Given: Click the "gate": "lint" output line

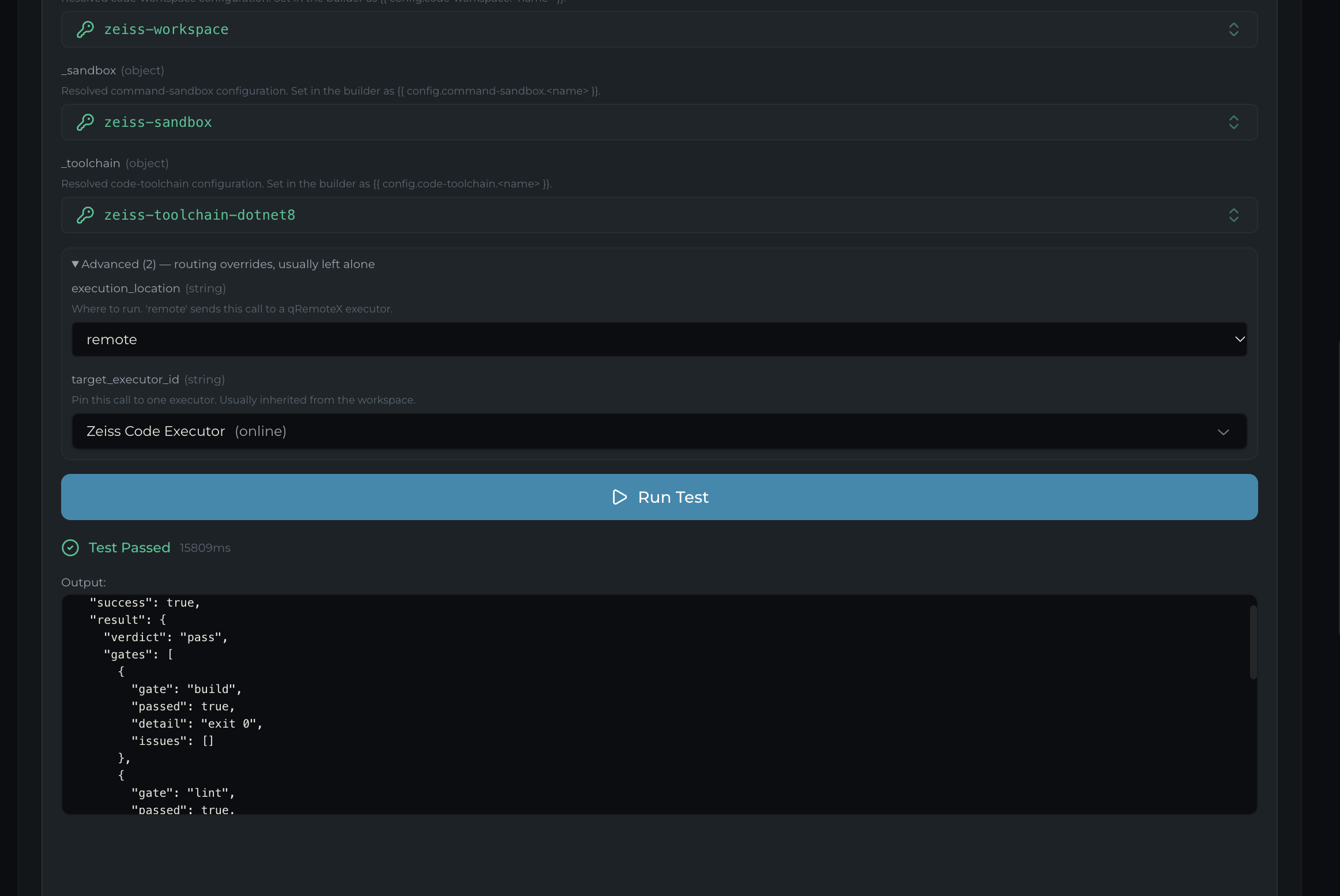Looking at the screenshot, I should point(183,793).
